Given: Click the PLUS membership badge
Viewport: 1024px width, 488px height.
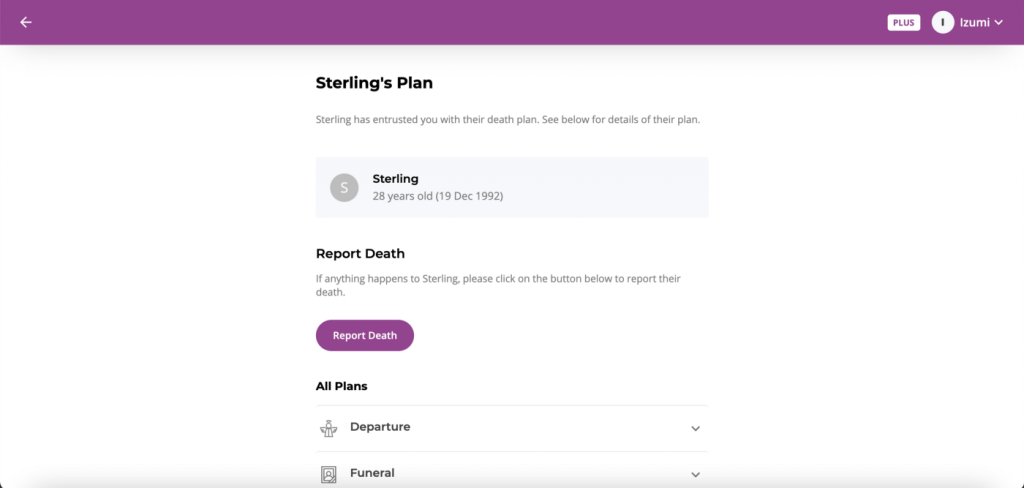Looking at the screenshot, I should [903, 23].
